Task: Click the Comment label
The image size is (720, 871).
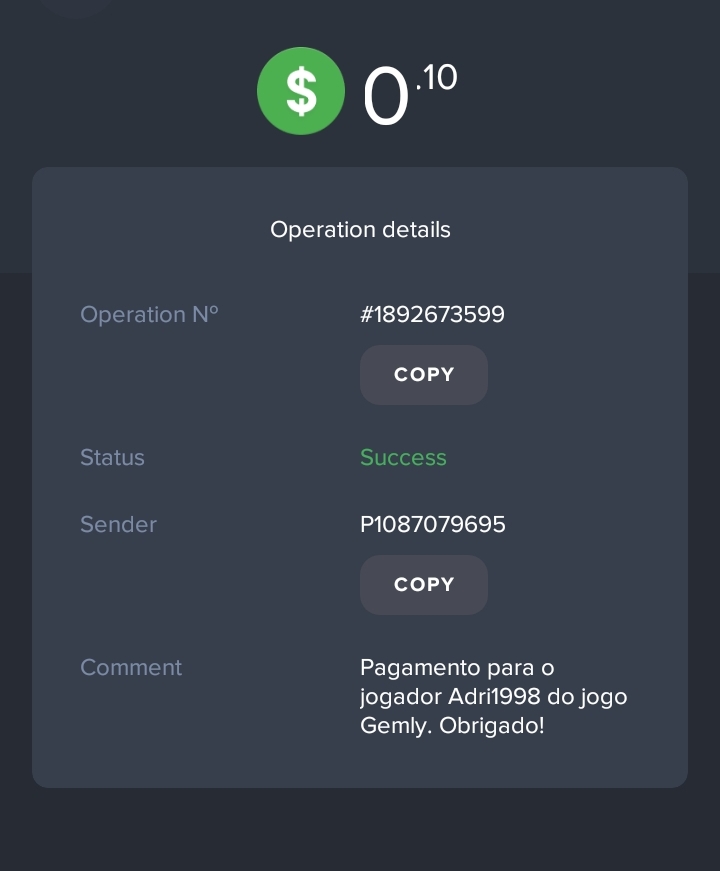Action: [131, 668]
